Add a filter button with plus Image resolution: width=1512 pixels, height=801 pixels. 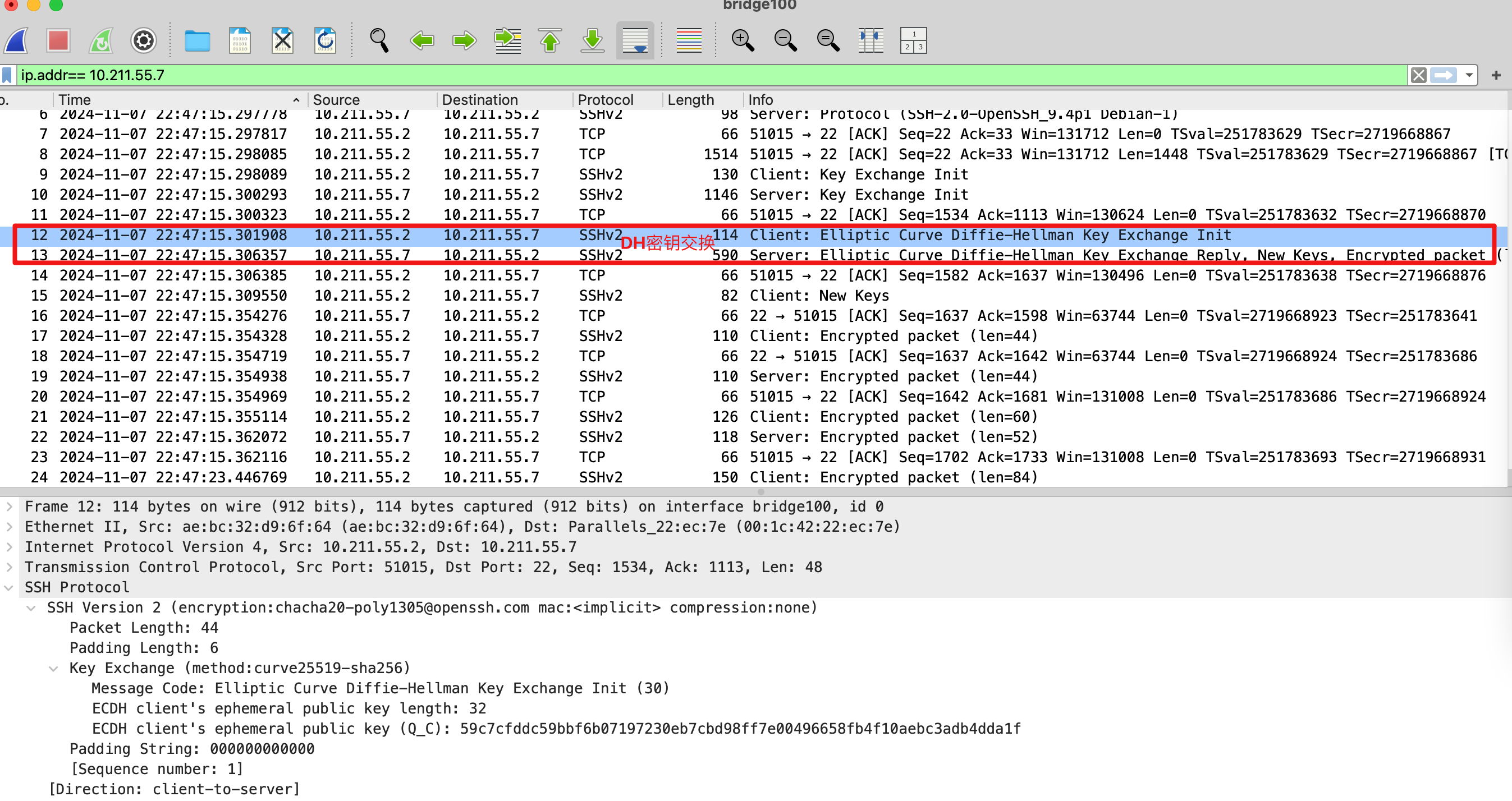(x=1496, y=75)
